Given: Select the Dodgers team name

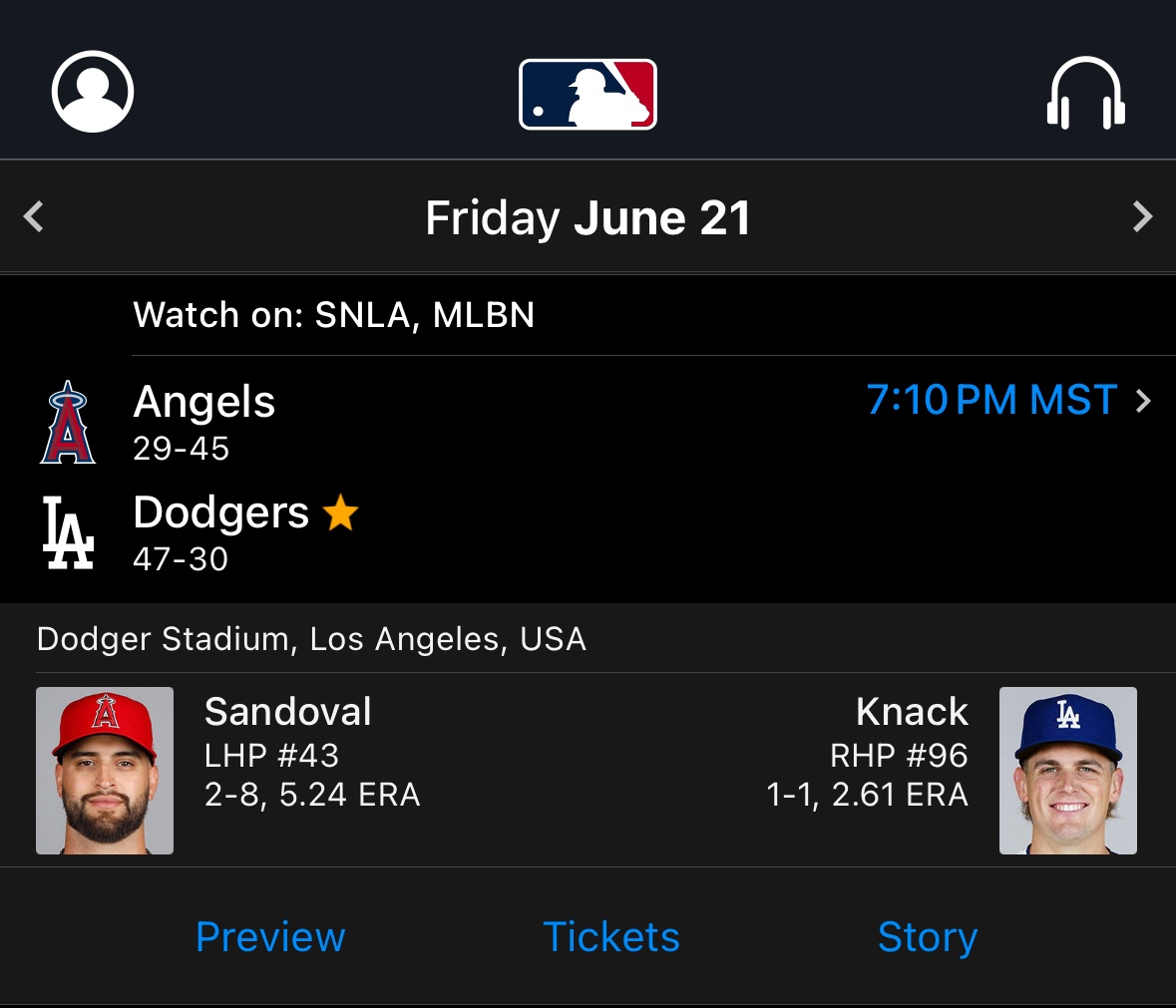Looking at the screenshot, I should click(x=221, y=512).
